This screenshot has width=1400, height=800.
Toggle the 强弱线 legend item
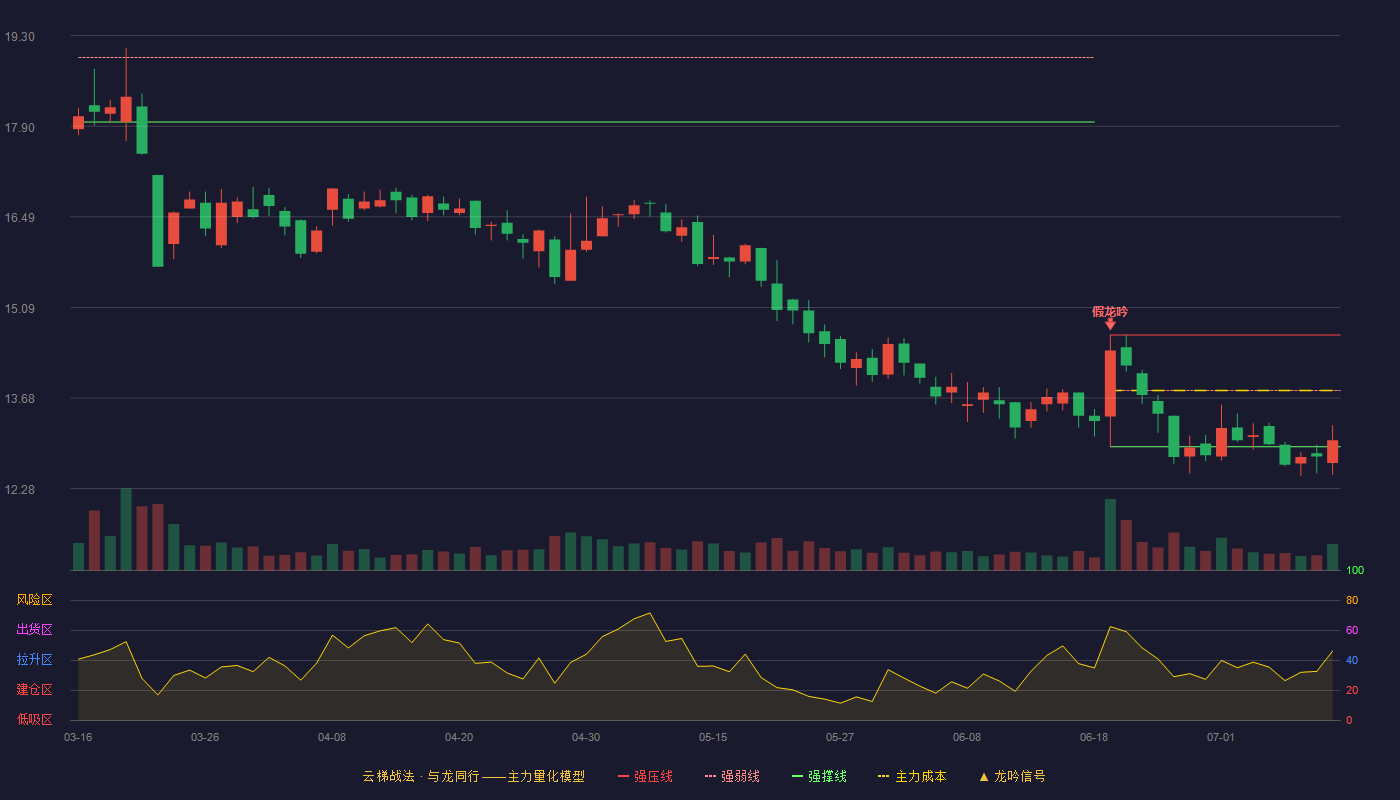(732, 776)
